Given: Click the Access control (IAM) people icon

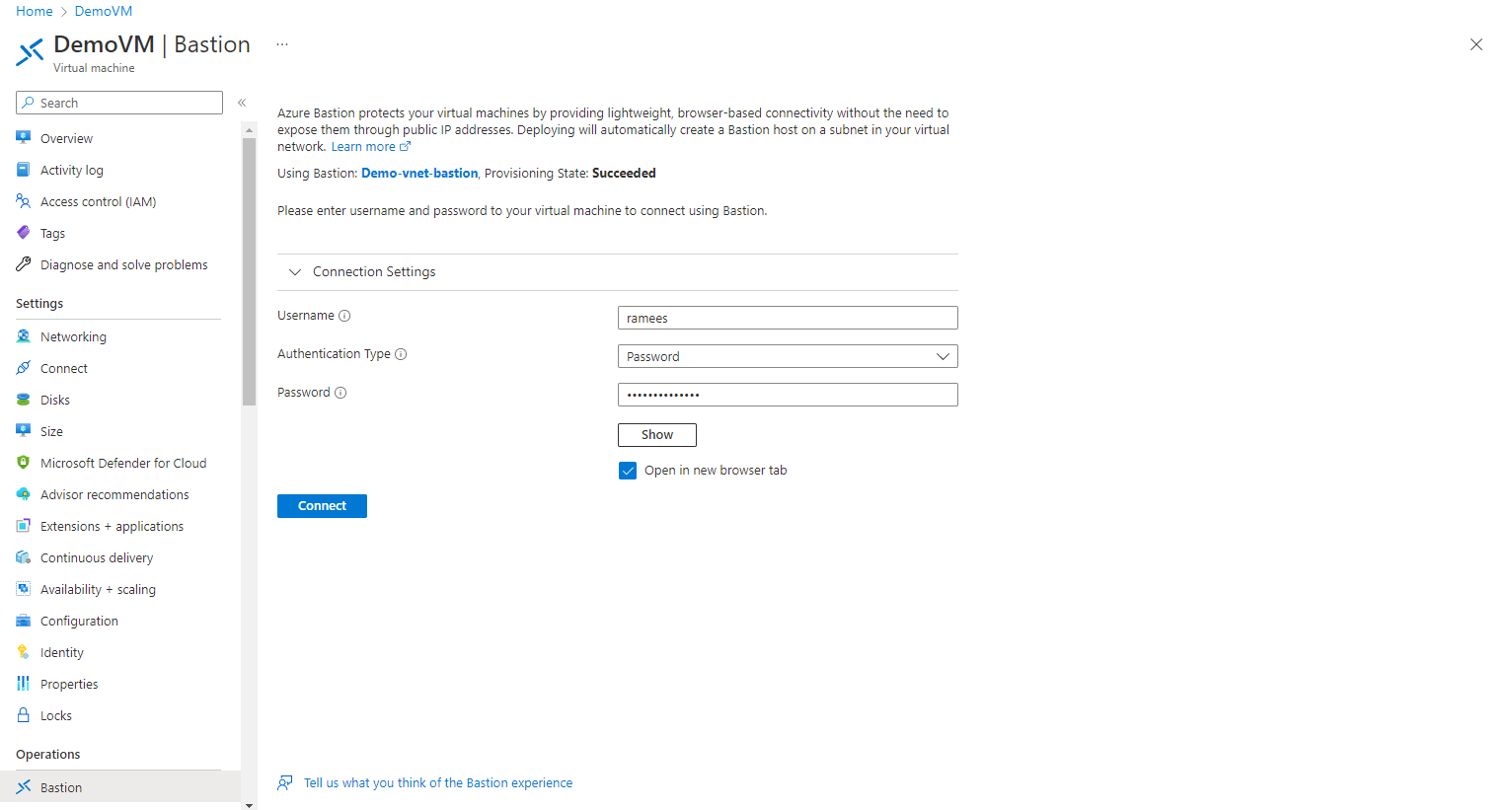Looking at the screenshot, I should [24, 201].
